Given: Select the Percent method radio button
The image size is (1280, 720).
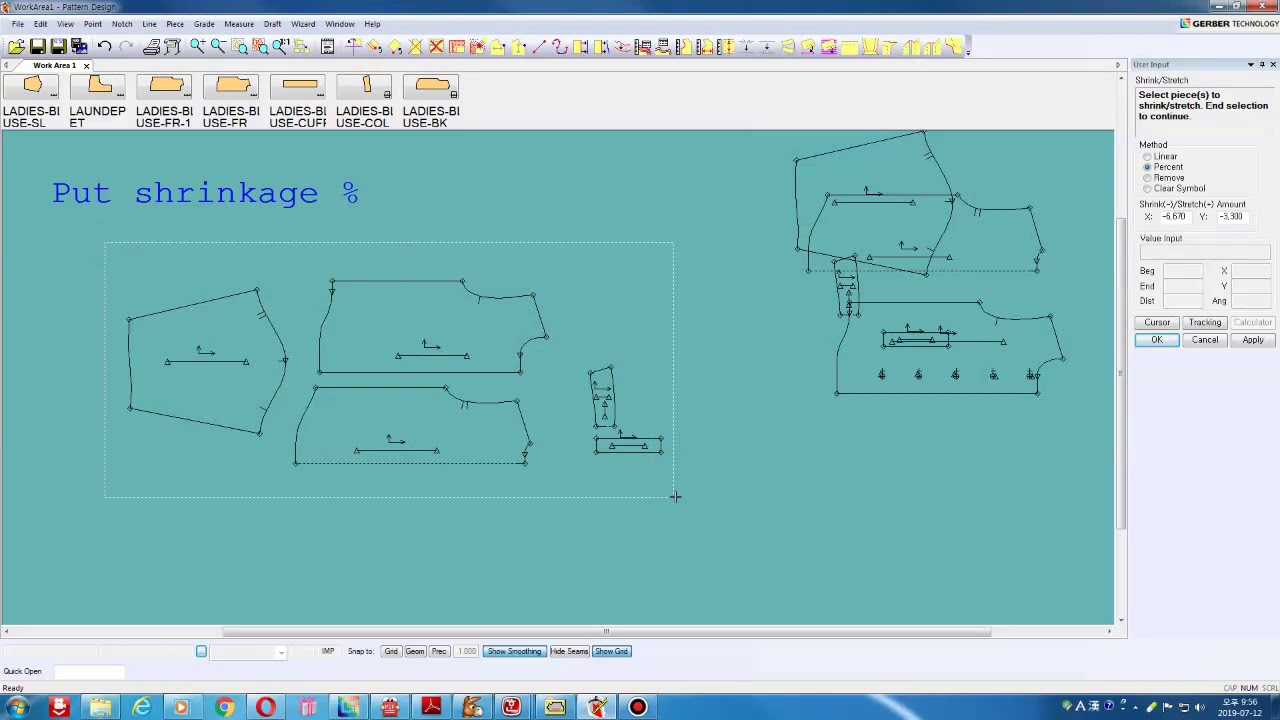Looking at the screenshot, I should 1147,167.
